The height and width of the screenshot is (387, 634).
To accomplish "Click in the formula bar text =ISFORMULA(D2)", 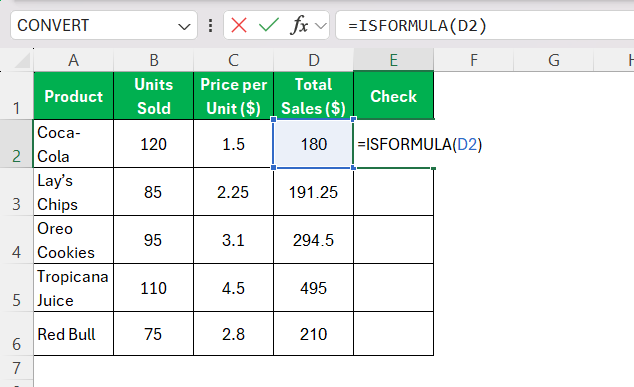I will (417, 26).
